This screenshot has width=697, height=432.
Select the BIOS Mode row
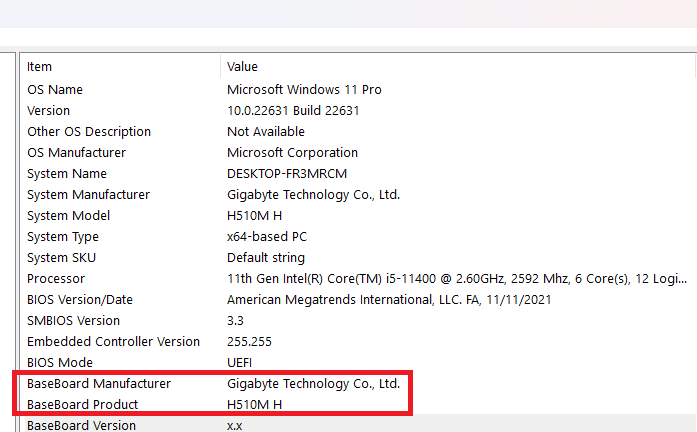[x=60, y=362]
